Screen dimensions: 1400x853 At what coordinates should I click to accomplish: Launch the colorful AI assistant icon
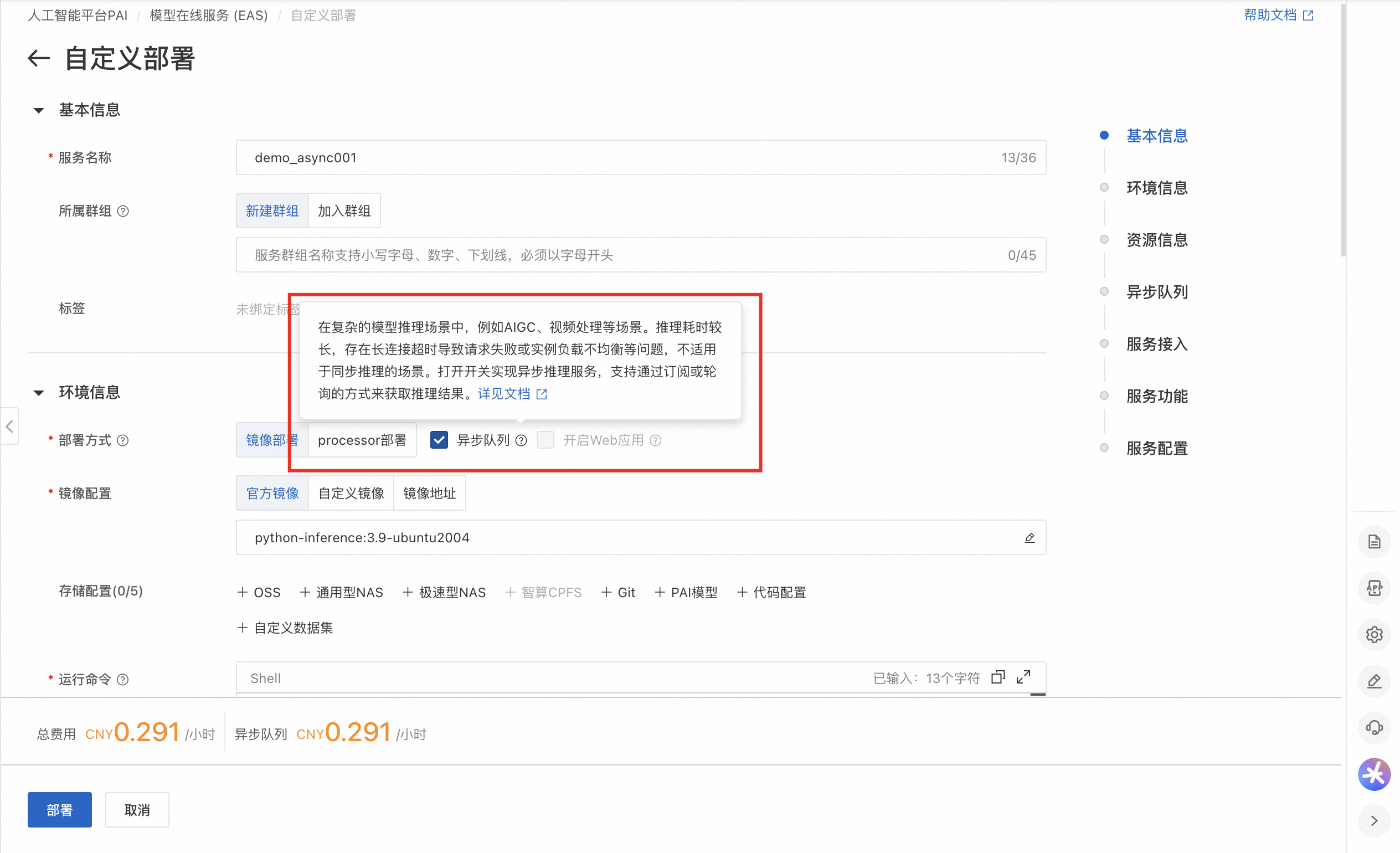tap(1374, 774)
